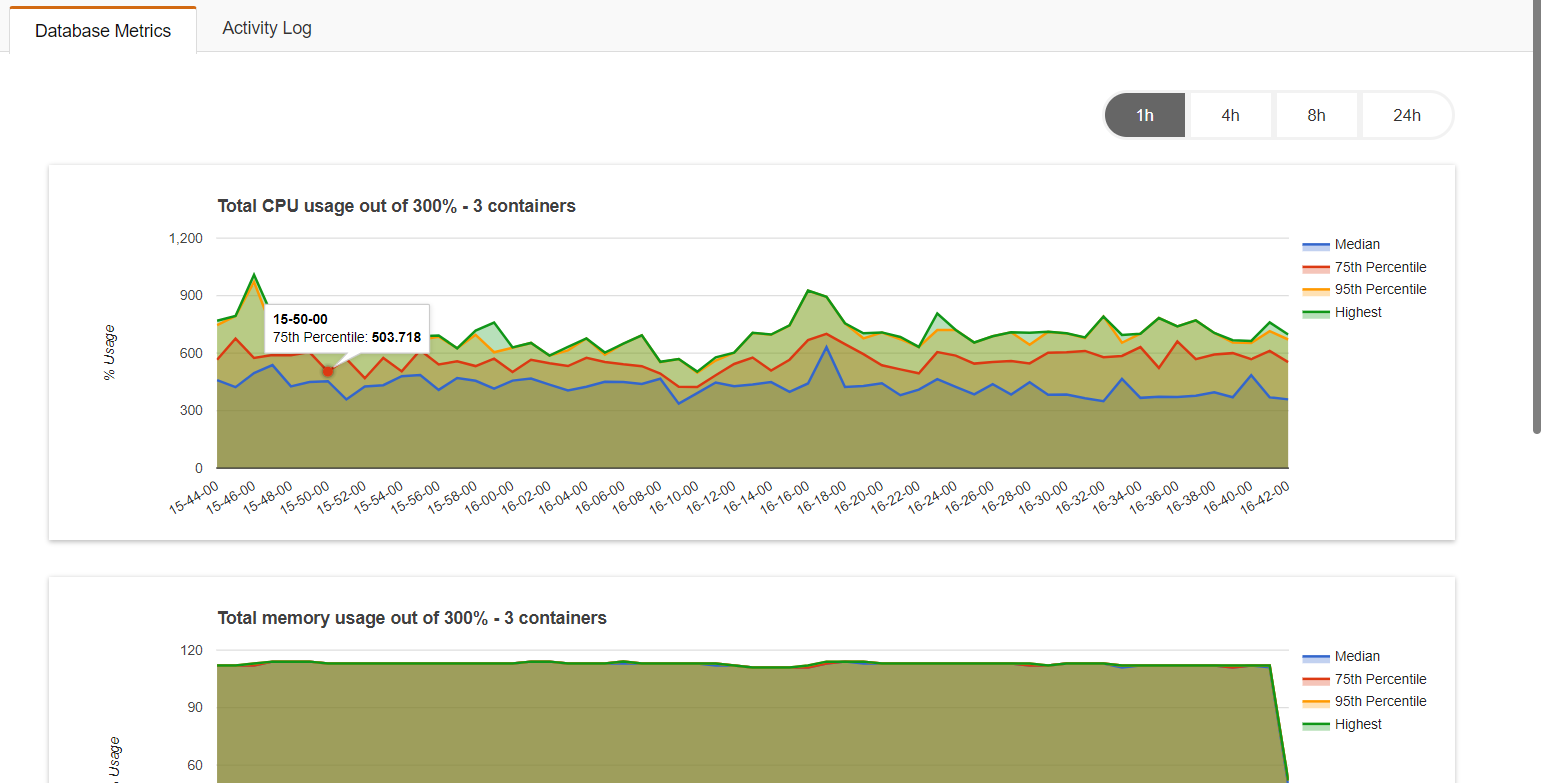Viewport: 1541px width, 783px height.
Task: Click the page vertical scrollbar thumb
Action: coord(1536,216)
